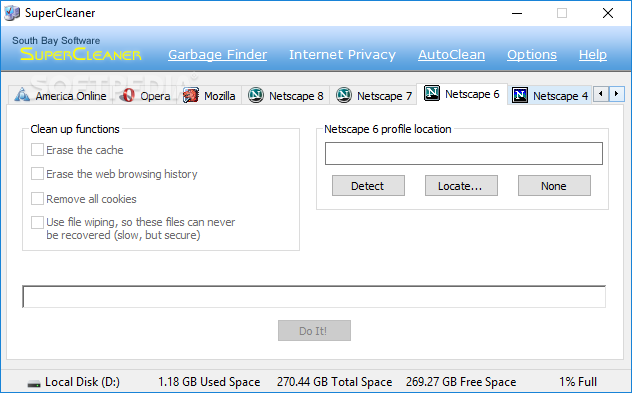Click the Local Disk drive icon
Viewport: 632px width, 393px height.
click(34, 383)
